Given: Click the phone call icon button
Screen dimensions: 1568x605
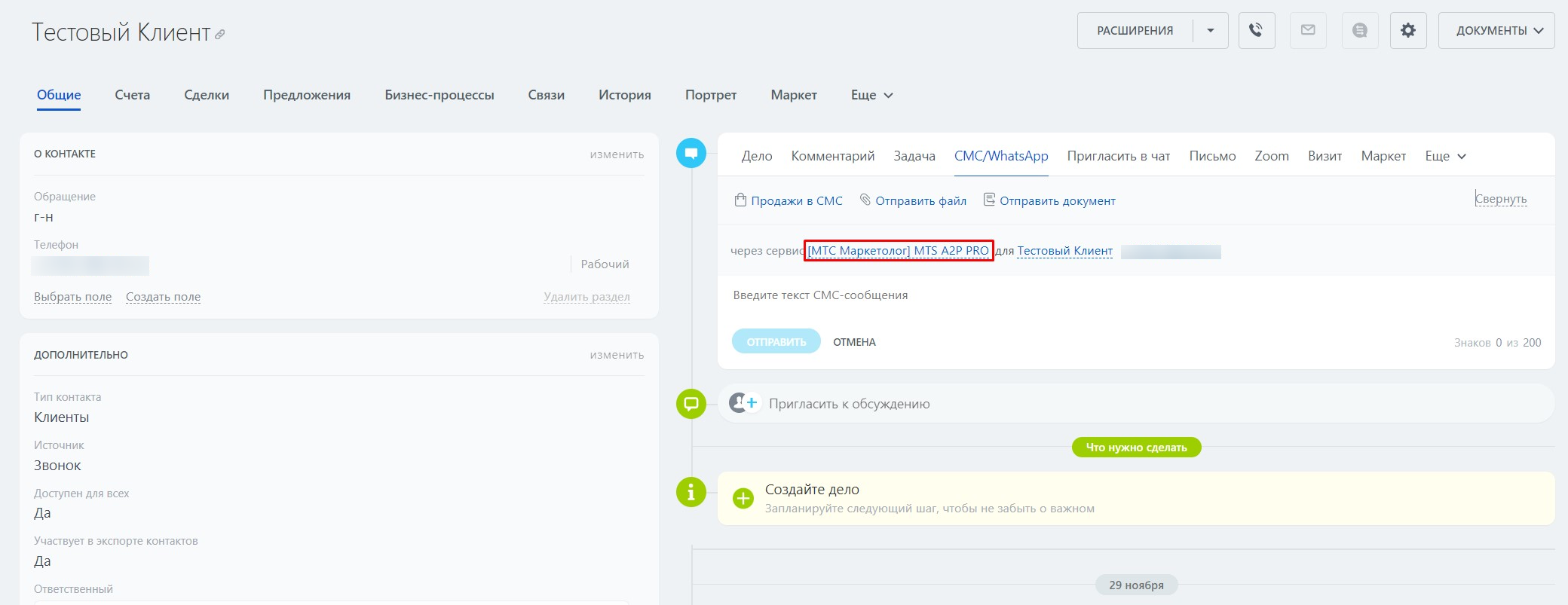Looking at the screenshot, I should click(x=1256, y=31).
